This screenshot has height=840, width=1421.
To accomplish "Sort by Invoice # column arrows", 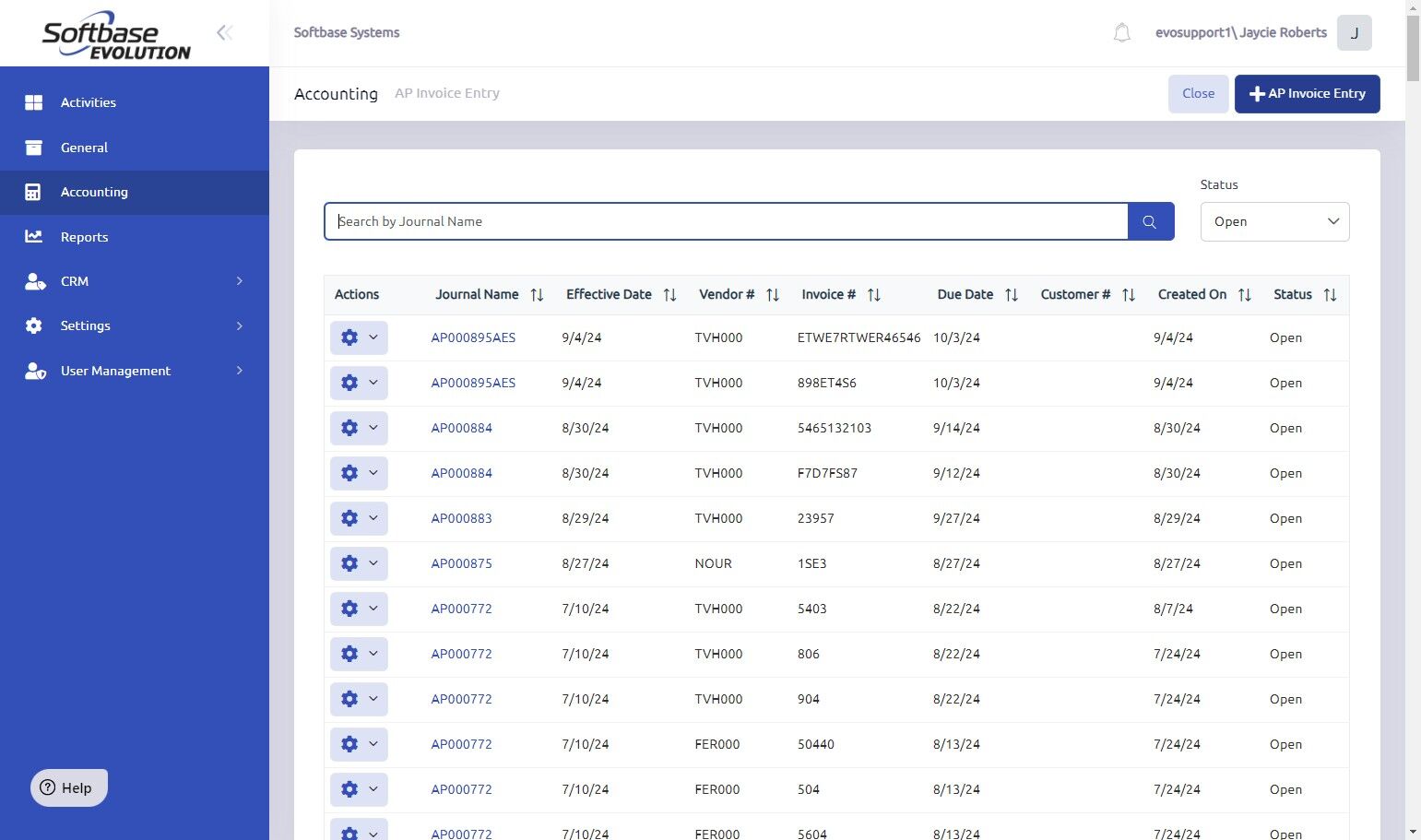I will pyautogui.click(x=874, y=295).
